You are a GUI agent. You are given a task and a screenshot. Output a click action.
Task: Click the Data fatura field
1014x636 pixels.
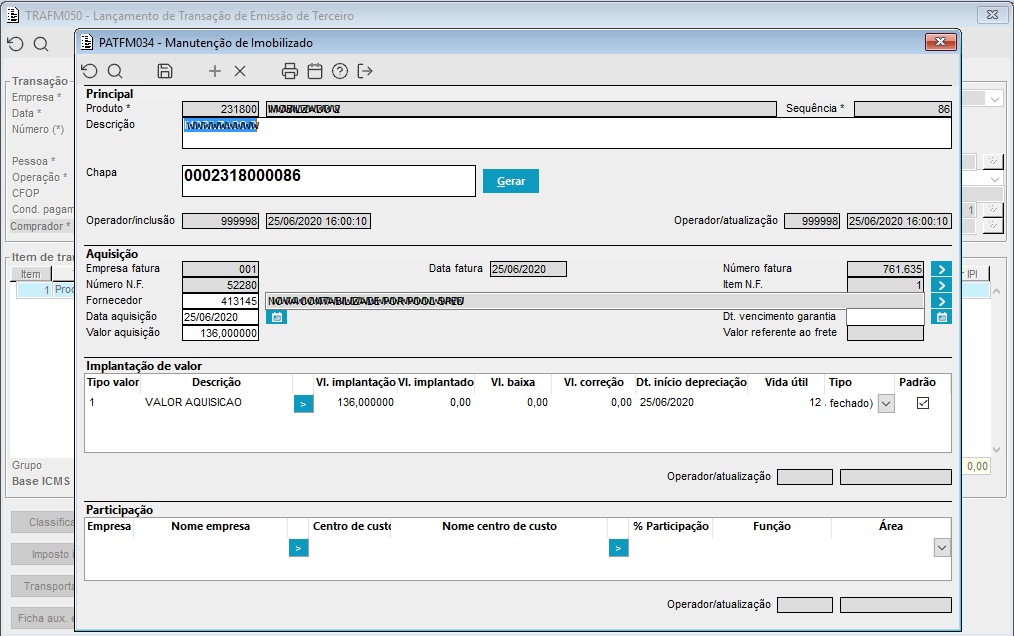528,269
